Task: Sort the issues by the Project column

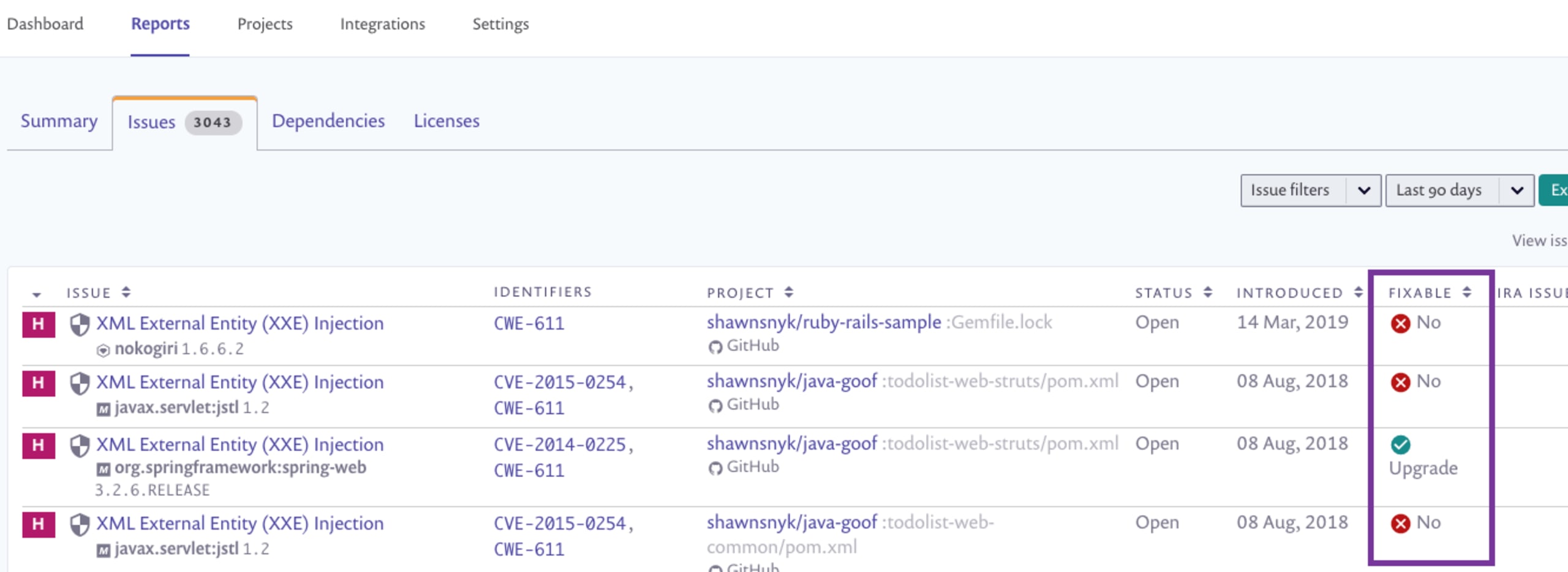Action: point(789,292)
